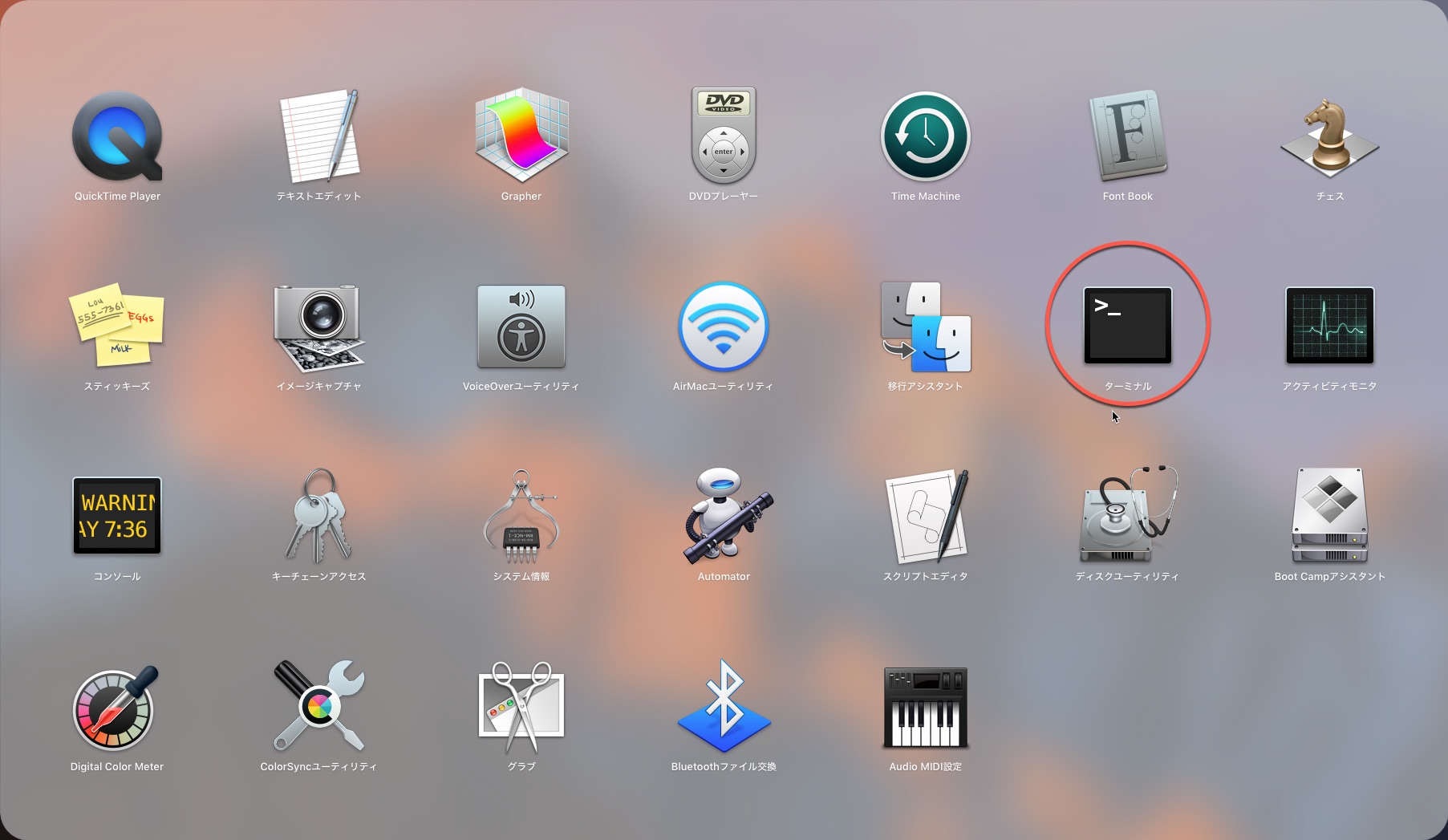Open the Bluetoothファイル交換 app icon
This screenshot has height=840, width=1448.
[724, 706]
